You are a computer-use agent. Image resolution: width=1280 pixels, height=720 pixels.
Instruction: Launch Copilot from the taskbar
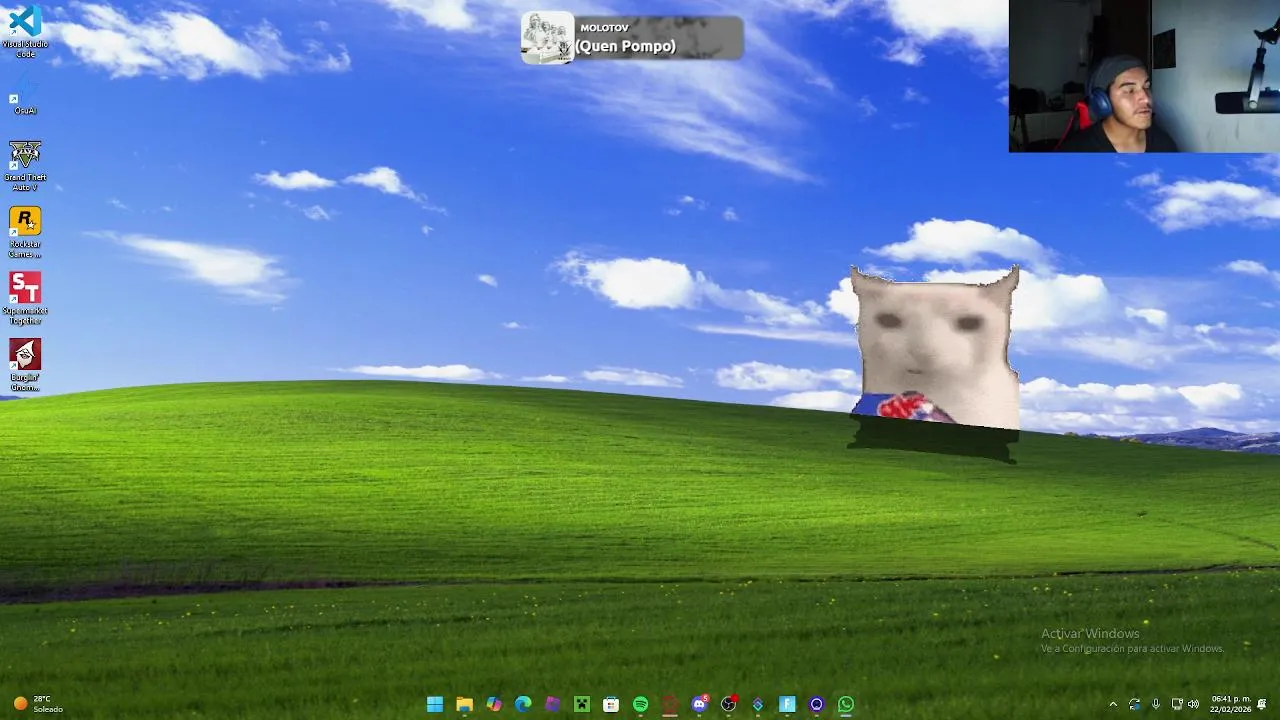coord(494,704)
